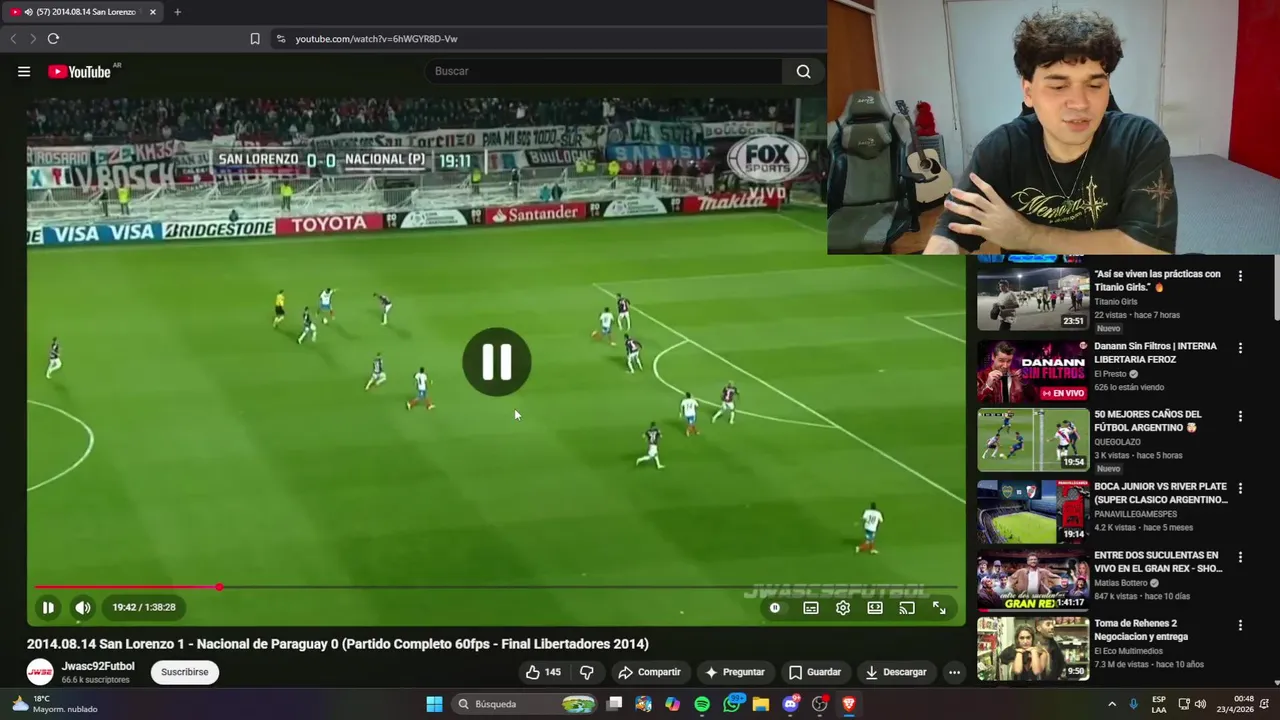Open a new browser tab
Screen dimensions: 1280x720
(177, 12)
